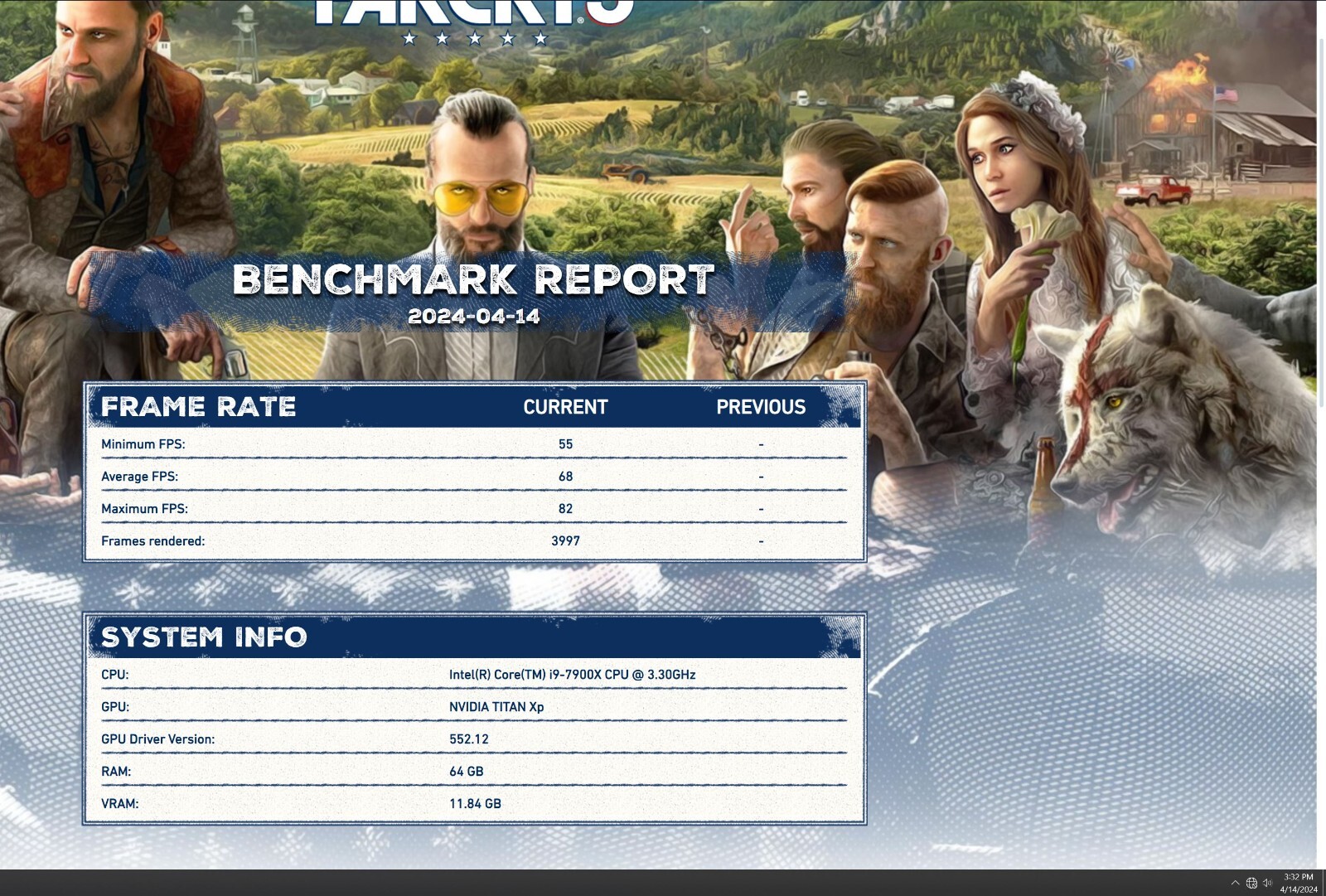1326x896 pixels.
Task: Open the volume speaker tray icon
Action: click(x=1267, y=883)
